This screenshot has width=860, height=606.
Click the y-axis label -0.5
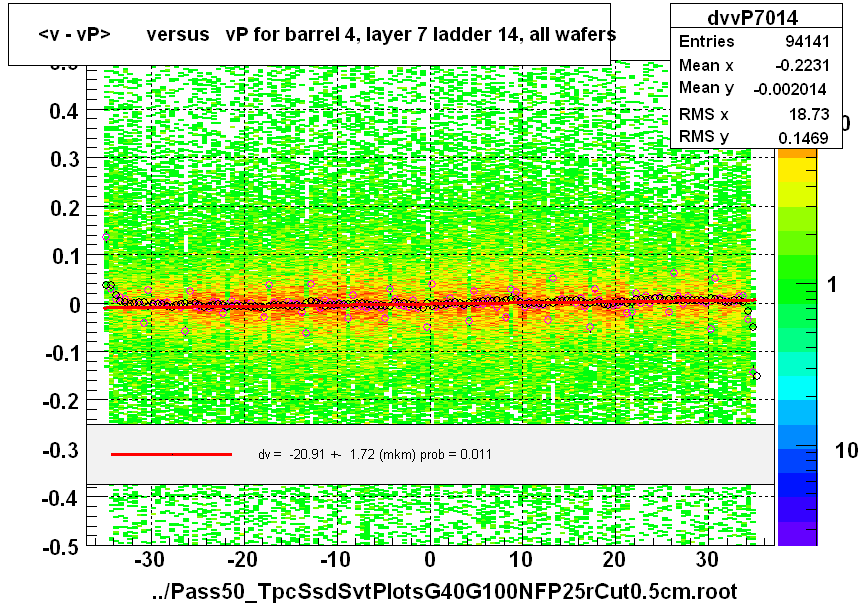[61, 547]
